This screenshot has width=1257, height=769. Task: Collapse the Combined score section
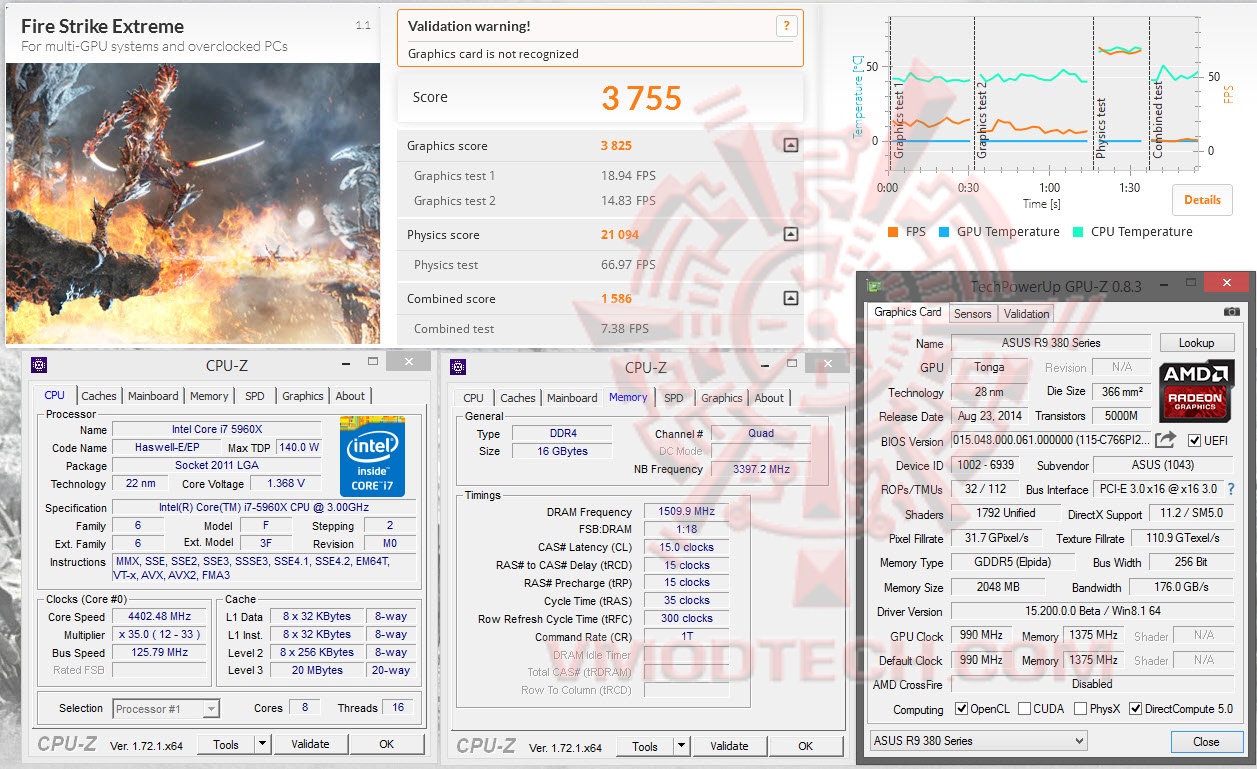coord(791,298)
